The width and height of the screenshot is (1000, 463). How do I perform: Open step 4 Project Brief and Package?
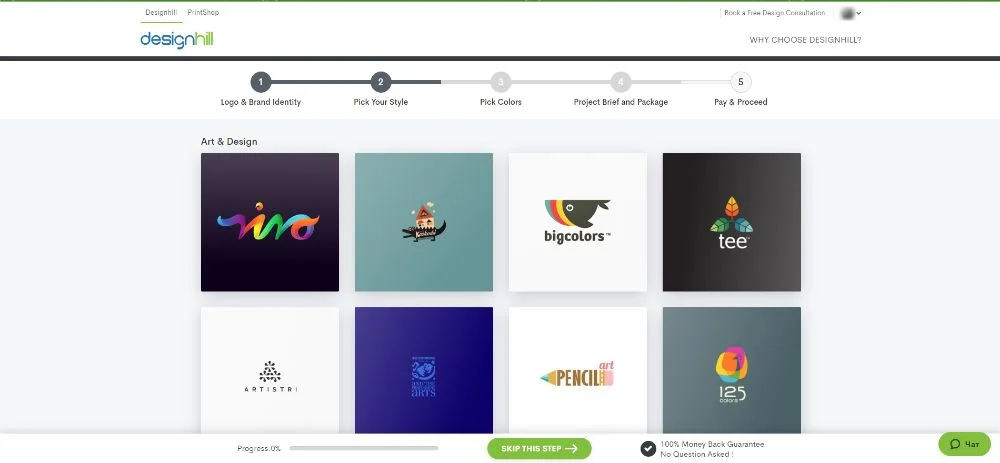coord(620,82)
